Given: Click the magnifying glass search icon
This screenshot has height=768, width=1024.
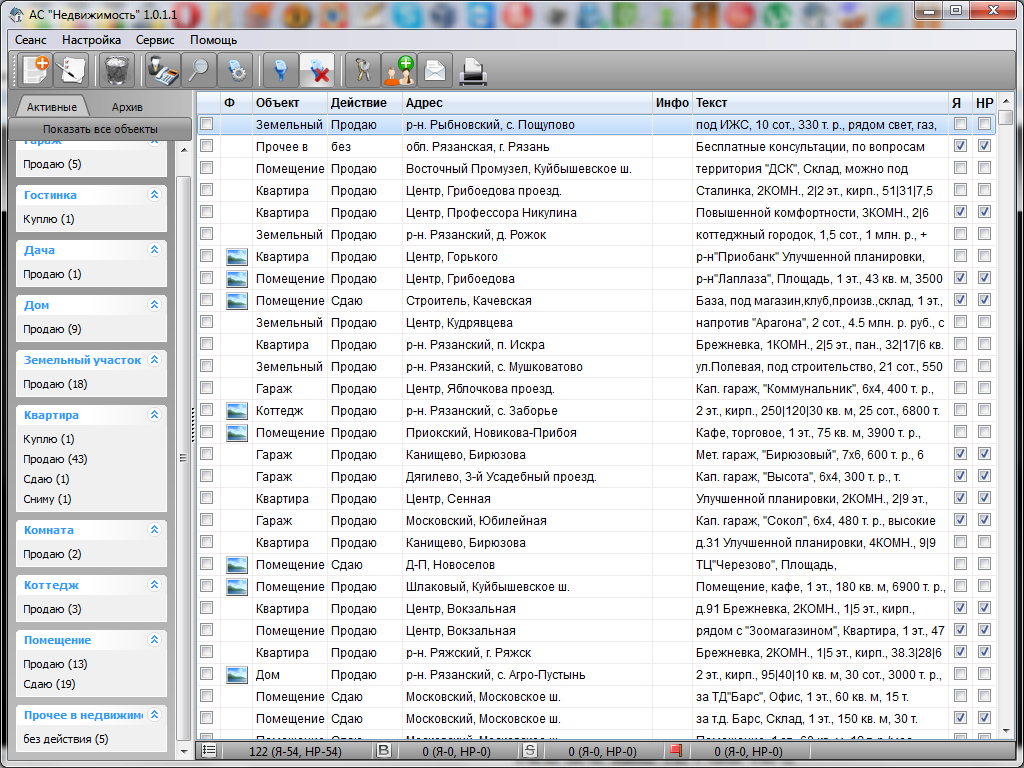Looking at the screenshot, I should point(198,70).
